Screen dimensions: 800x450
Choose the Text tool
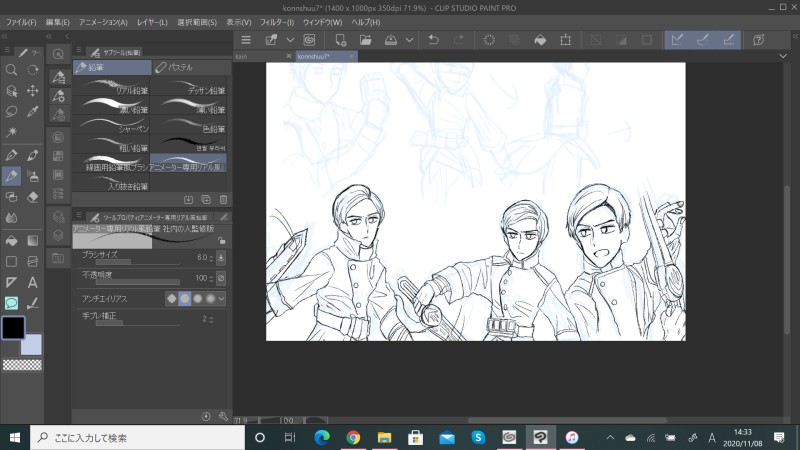pos(33,283)
